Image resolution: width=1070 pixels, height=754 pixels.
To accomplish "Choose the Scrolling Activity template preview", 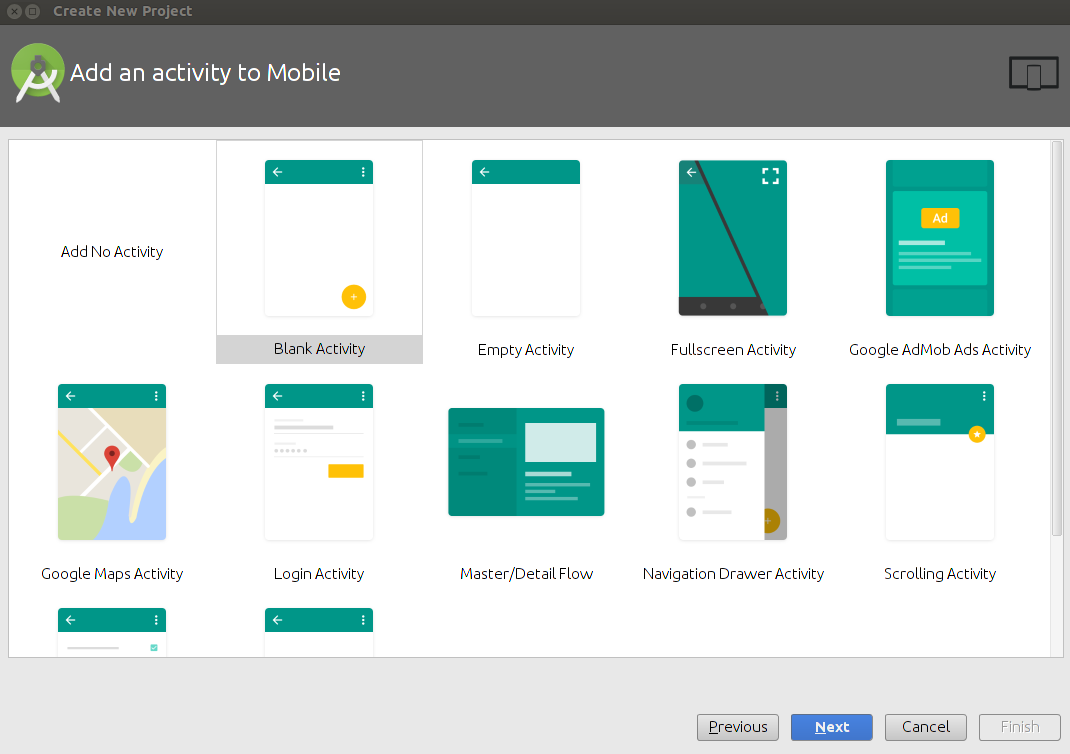I will coord(940,462).
